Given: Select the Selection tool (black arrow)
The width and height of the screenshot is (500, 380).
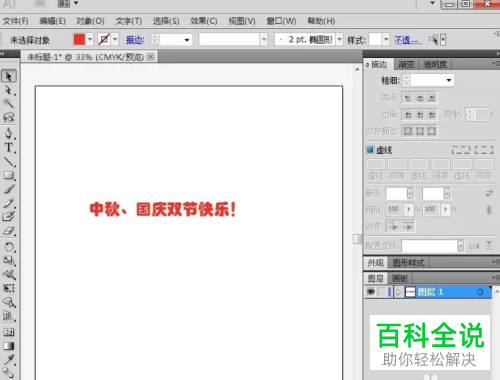Looking at the screenshot, I should [x=9, y=76].
